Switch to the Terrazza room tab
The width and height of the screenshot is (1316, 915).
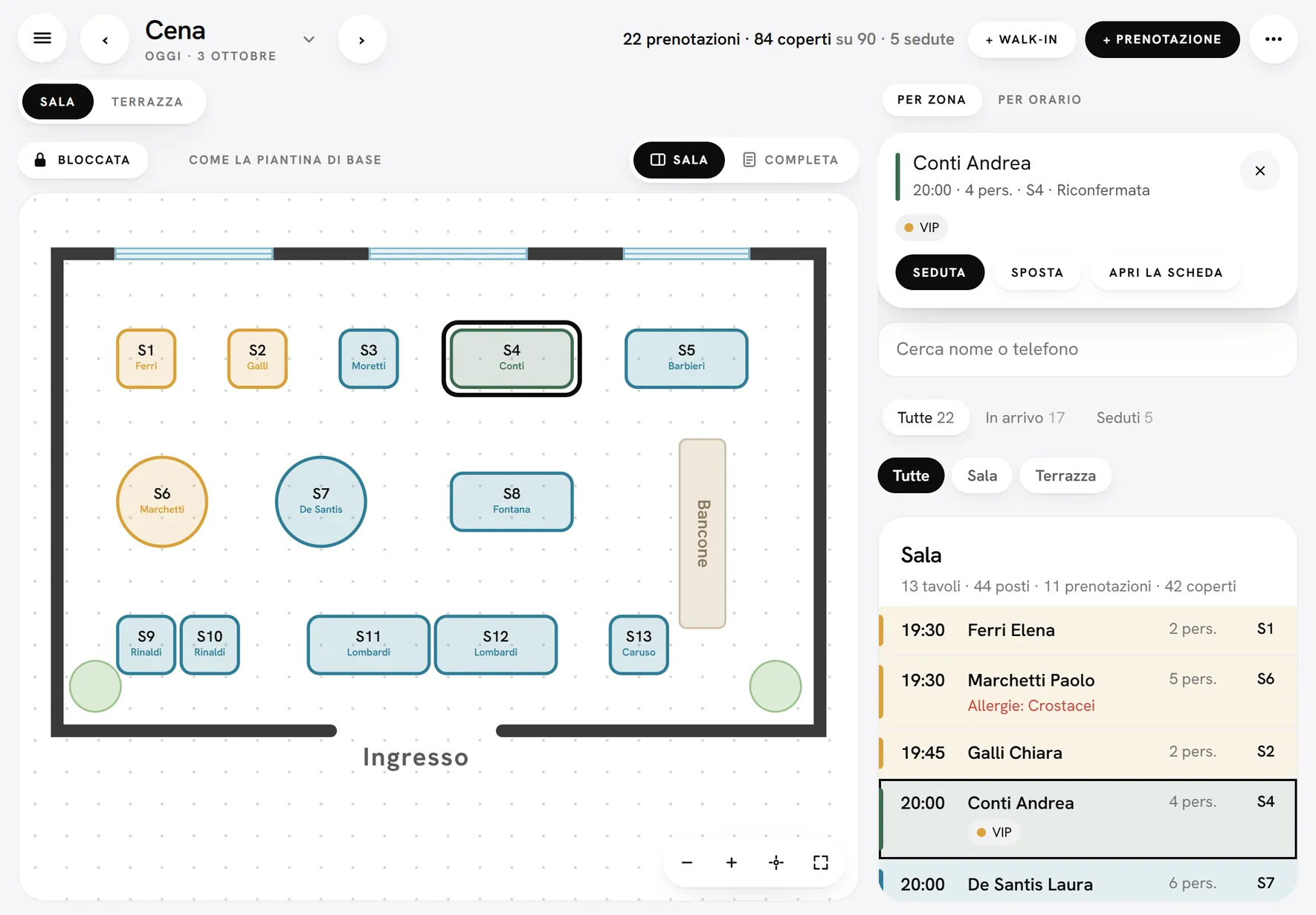147,102
